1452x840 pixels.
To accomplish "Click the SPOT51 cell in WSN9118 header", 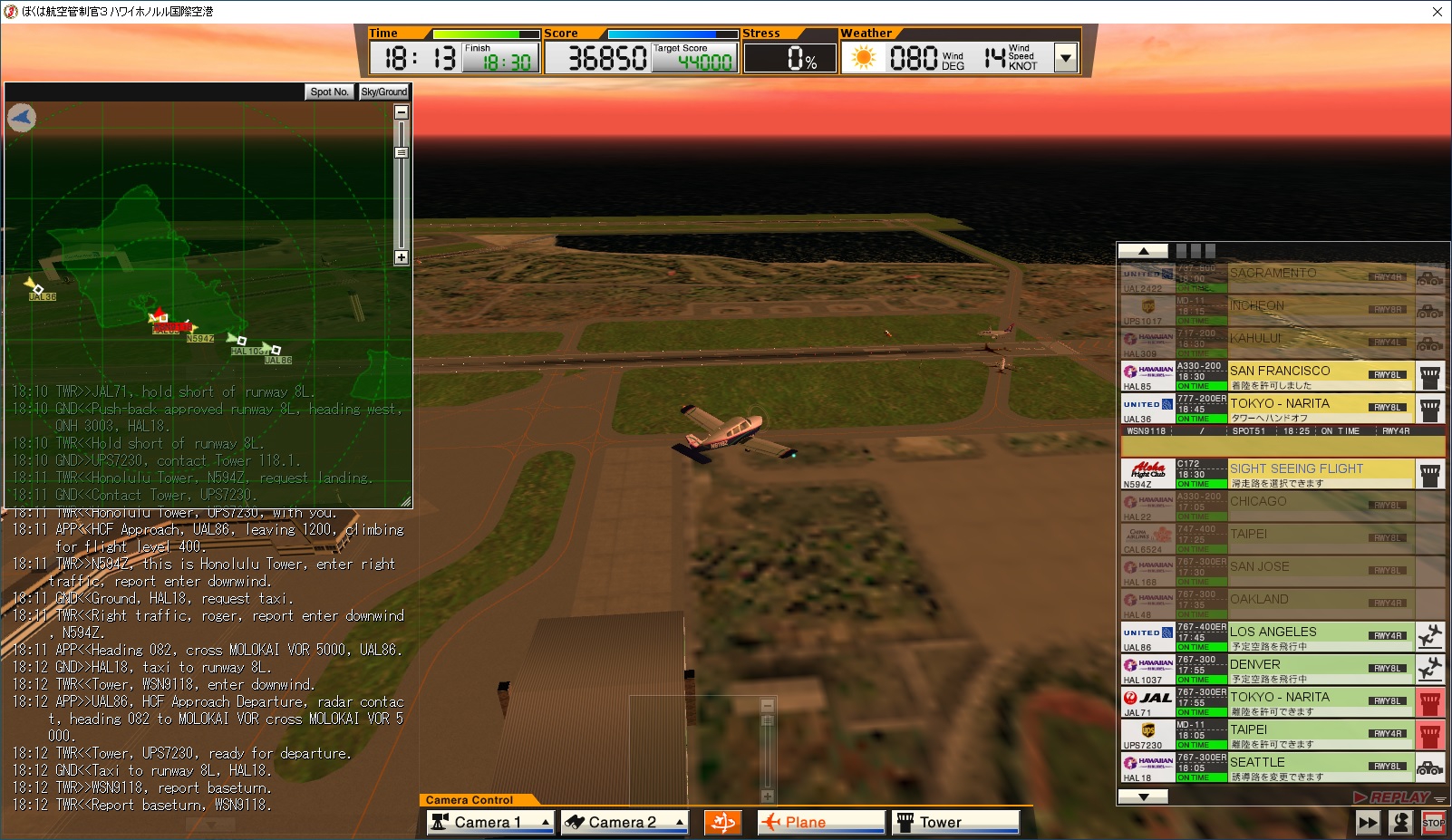I will pos(1248,431).
